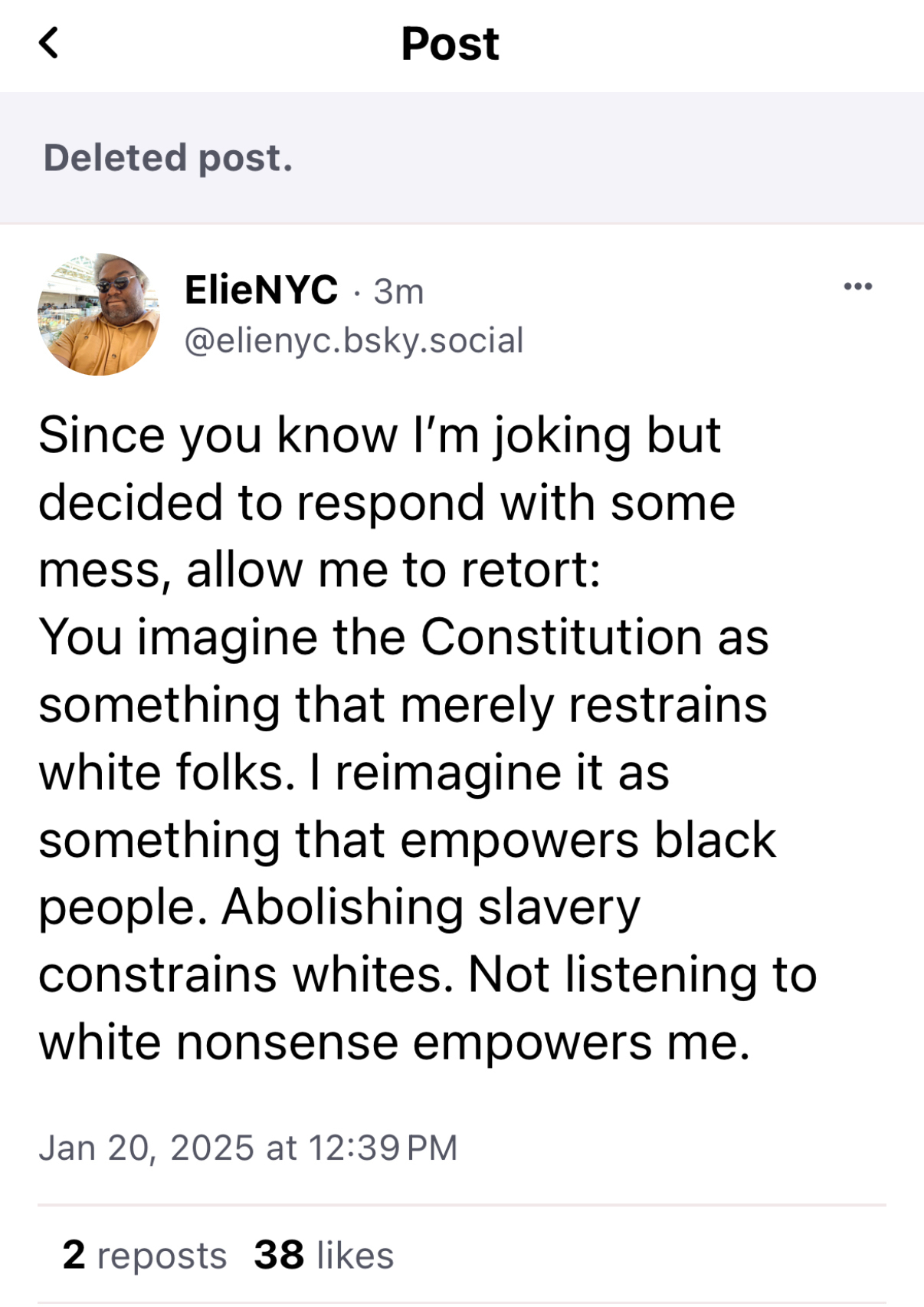Screen dimensions: 924x1307
Task: Open the @elienyc.bsky.social handle link
Action: click(x=354, y=340)
